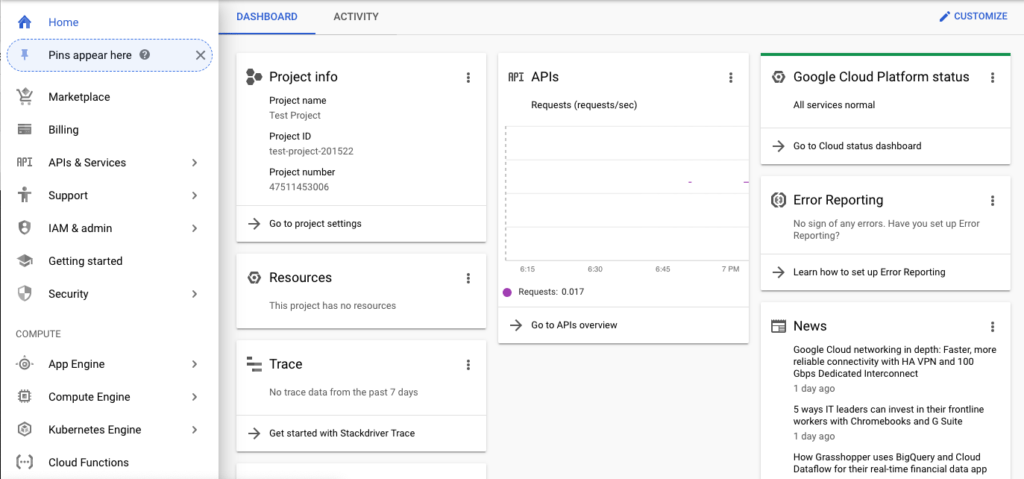Click the Customize dashboard button

point(973,16)
